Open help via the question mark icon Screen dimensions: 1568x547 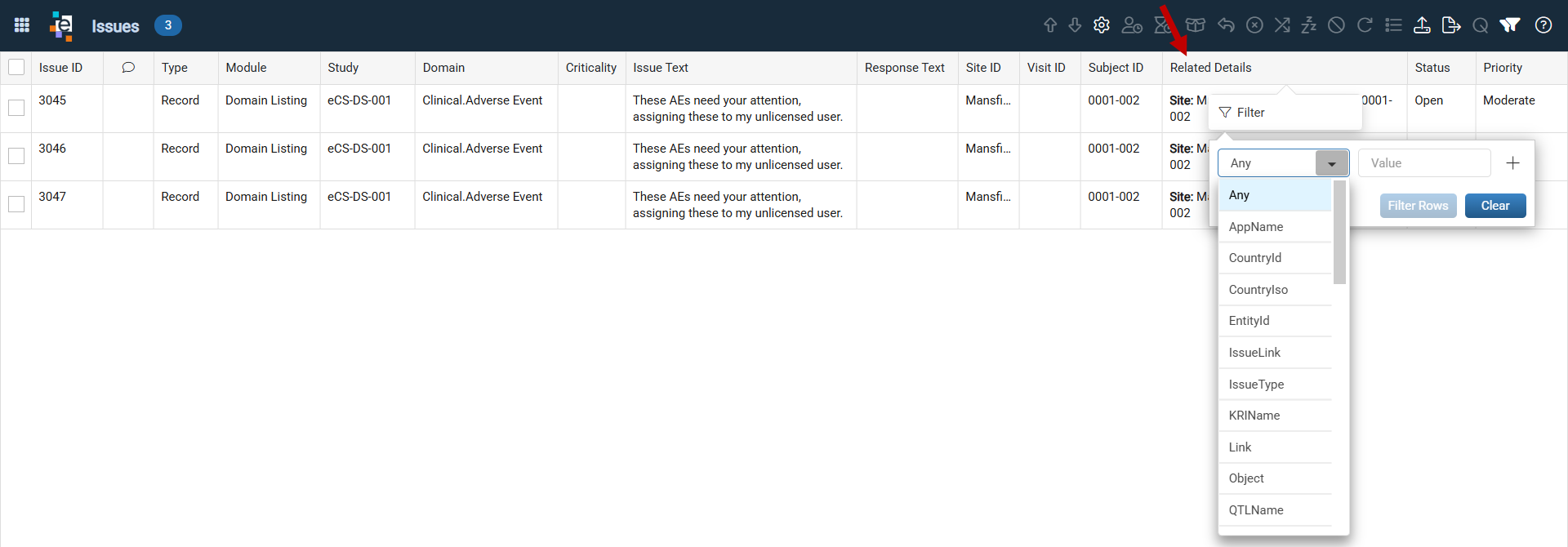[1543, 25]
